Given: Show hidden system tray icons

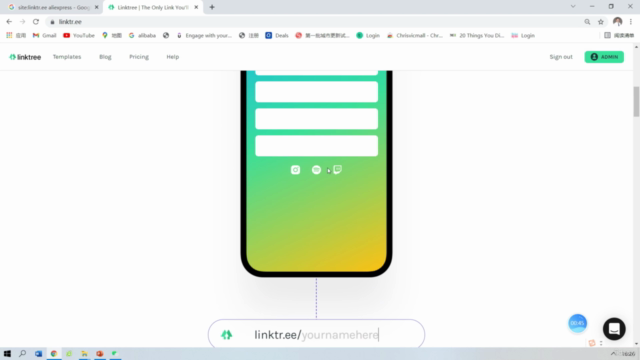Looking at the screenshot, I should coord(613,353).
